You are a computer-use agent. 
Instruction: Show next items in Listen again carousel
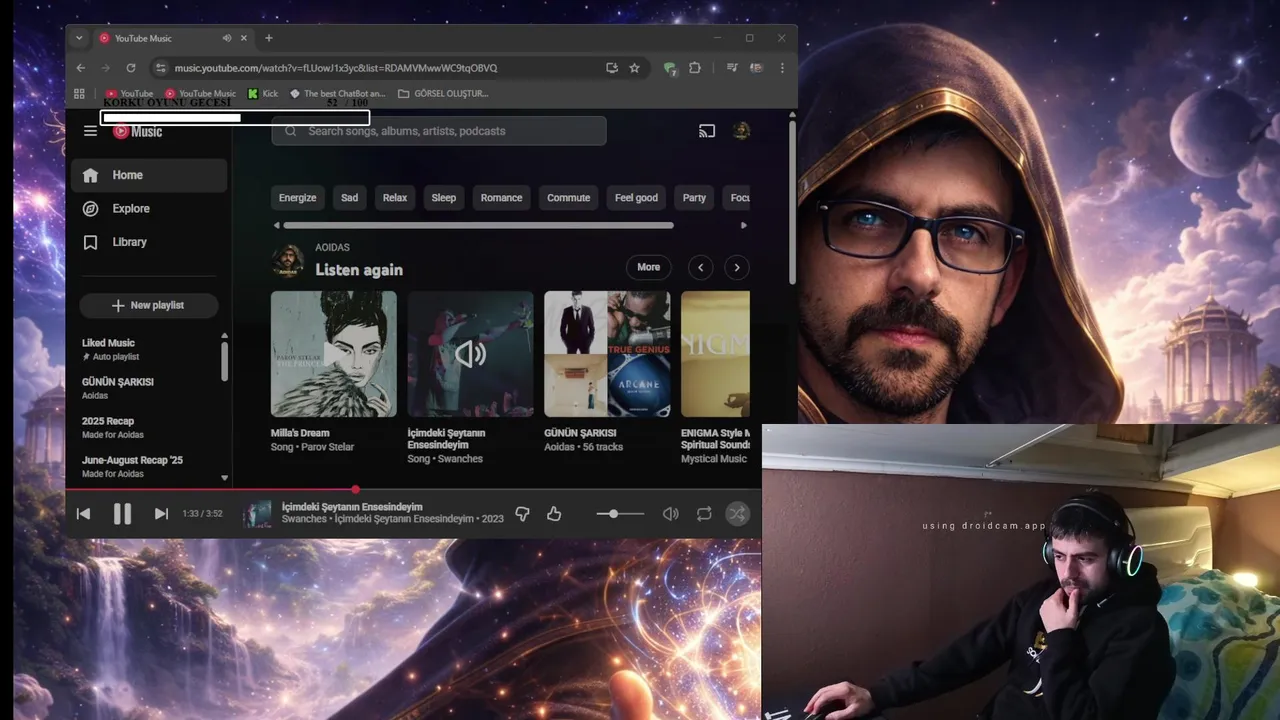(737, 267)
